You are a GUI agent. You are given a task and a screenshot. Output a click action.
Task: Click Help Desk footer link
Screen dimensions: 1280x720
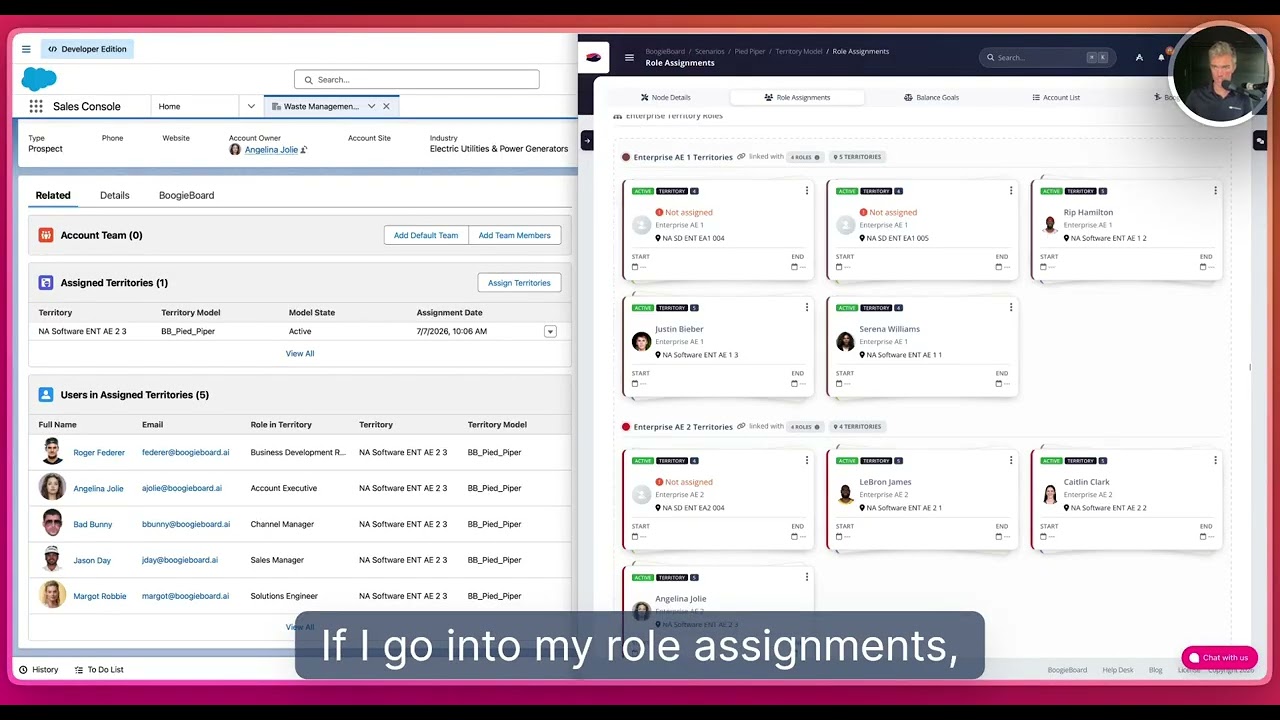[1118, 670]
